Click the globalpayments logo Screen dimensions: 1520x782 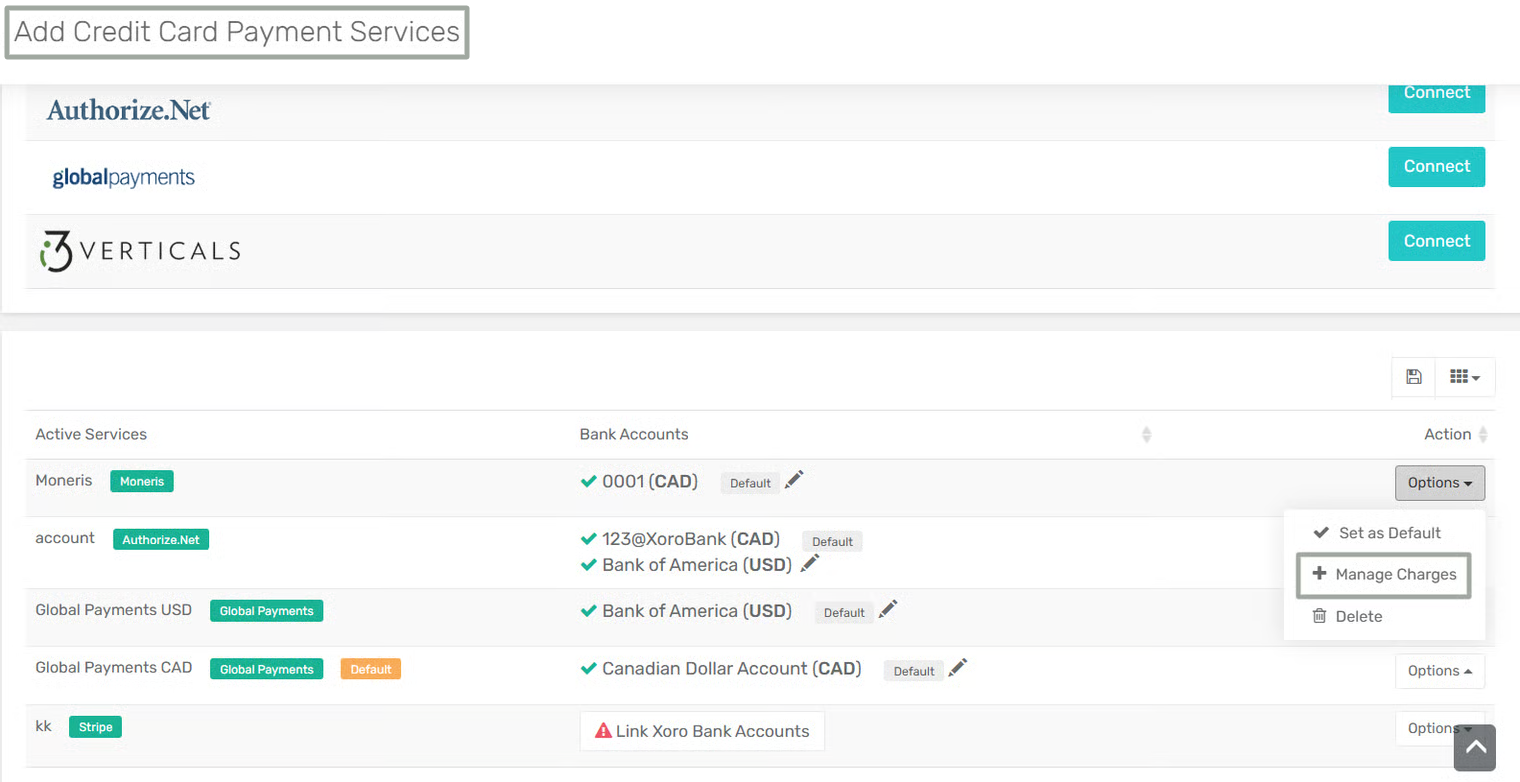pyautogui.click(x=123, y=178)
